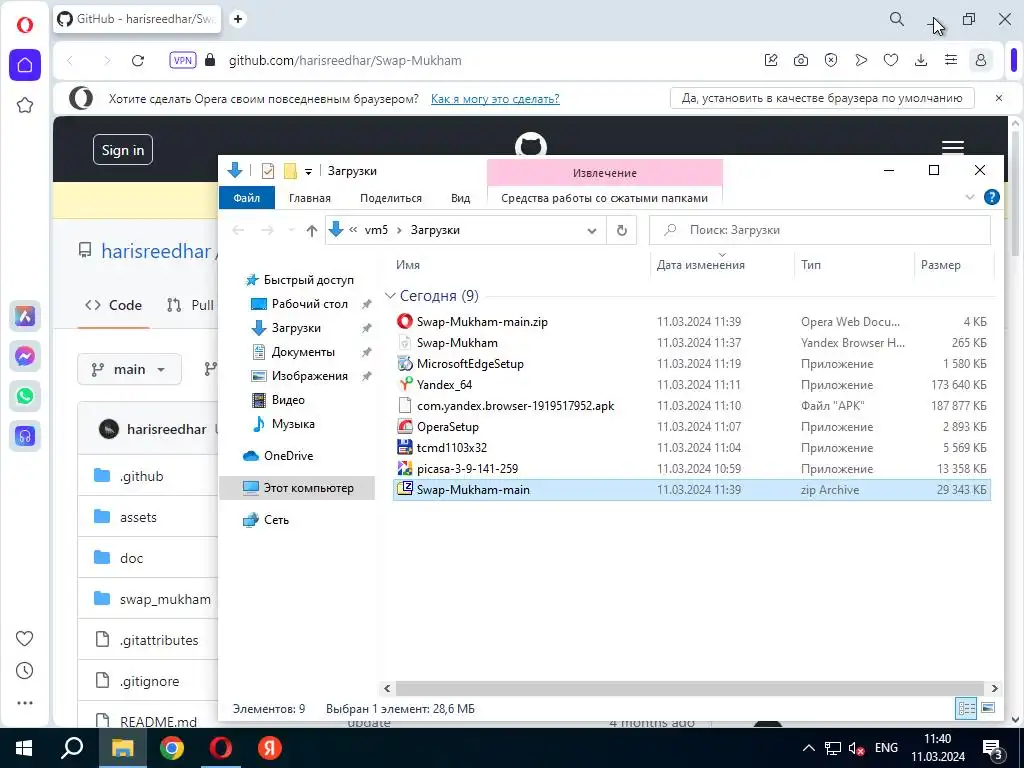Toggle the Opera VPN badge
Image resolution: width=1024 pixels, height=768 pixels.
tap(182, 60)
